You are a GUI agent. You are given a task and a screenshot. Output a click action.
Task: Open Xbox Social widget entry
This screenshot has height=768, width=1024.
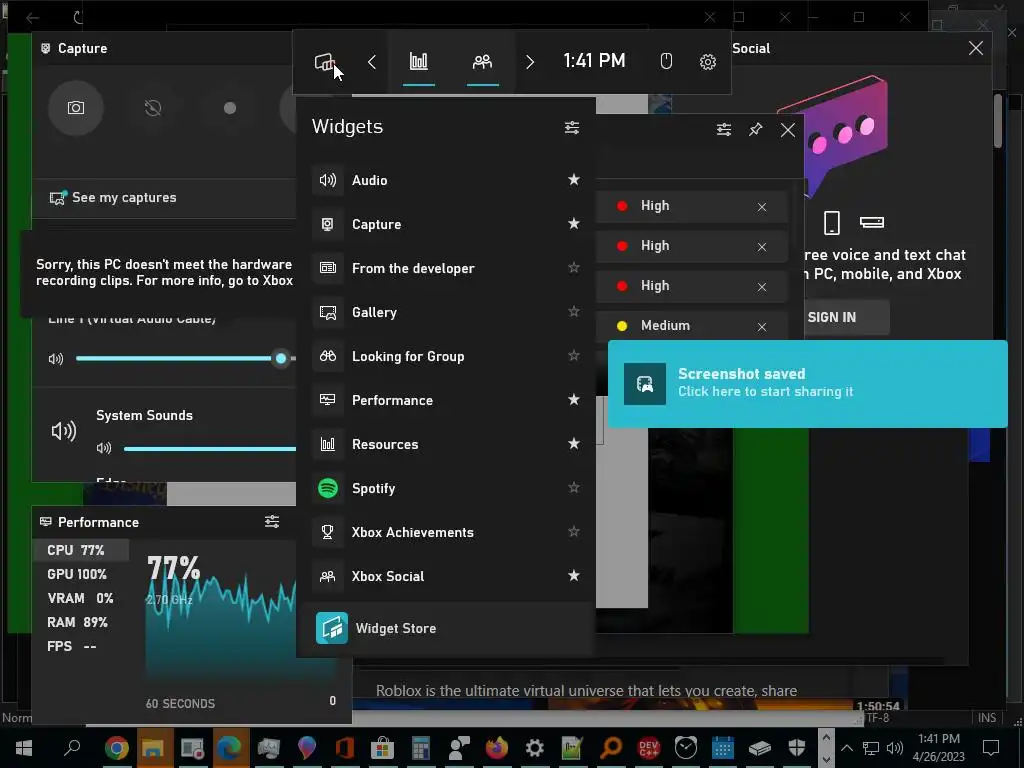coord(445,576)
